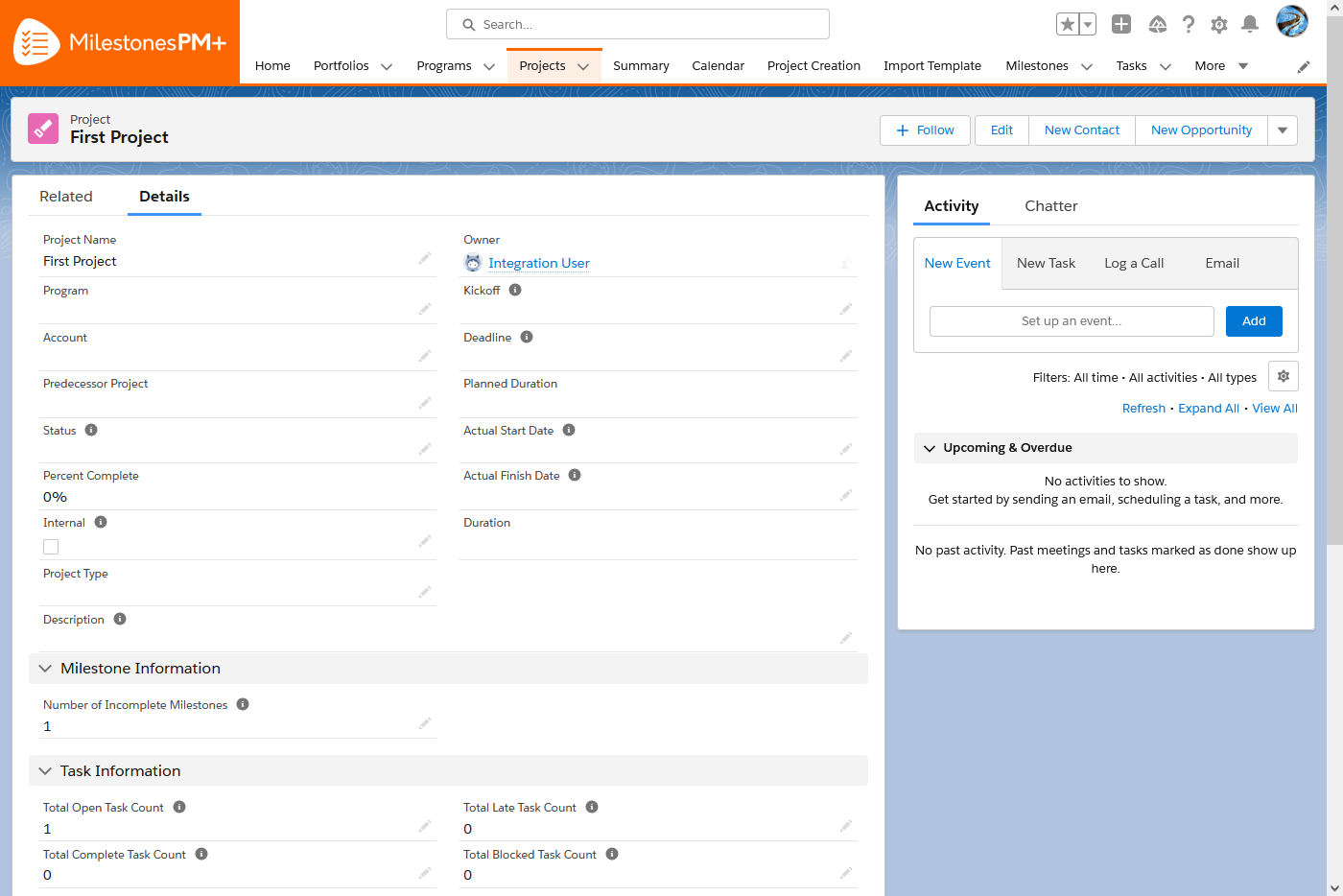Open the Salesforce global Setup gear icon
1343x896 pixels.
coord(1219,24)
